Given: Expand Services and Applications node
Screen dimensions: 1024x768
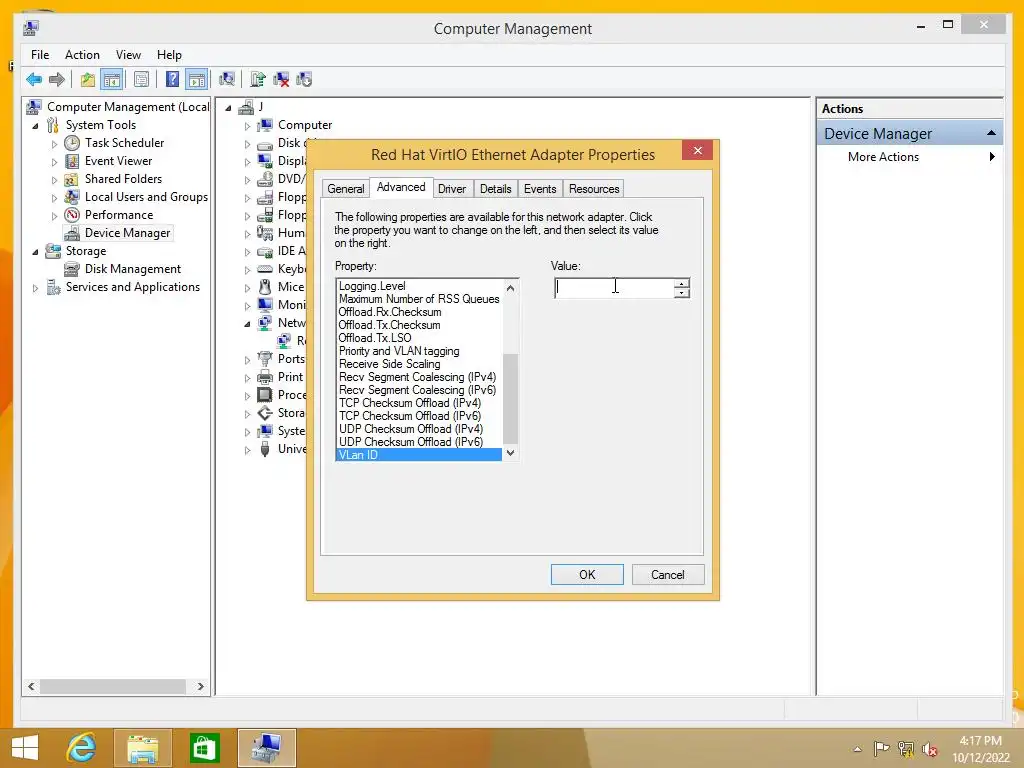Looking at the screenshot, I should pos(35,287).
